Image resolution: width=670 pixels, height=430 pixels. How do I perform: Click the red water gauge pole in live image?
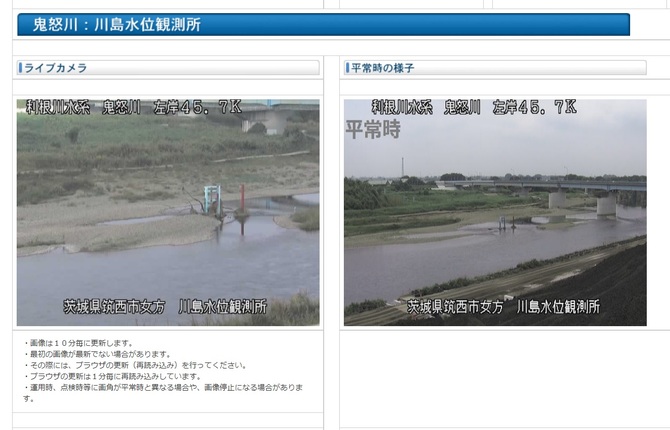(241, 206)
